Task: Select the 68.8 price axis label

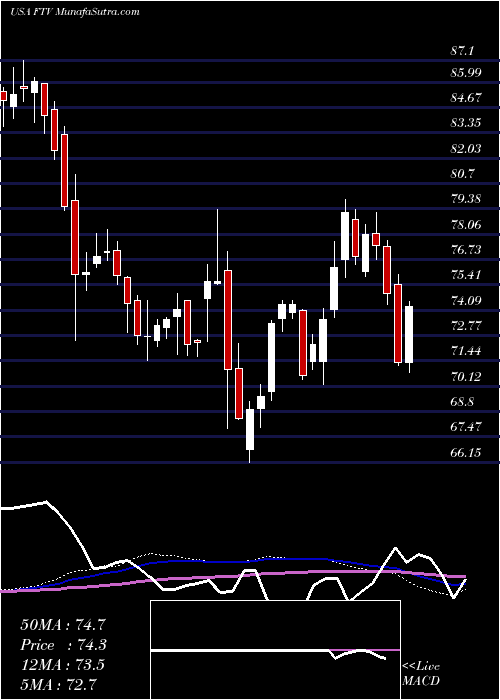Action: pyautogui.click(x=463, y=401)
